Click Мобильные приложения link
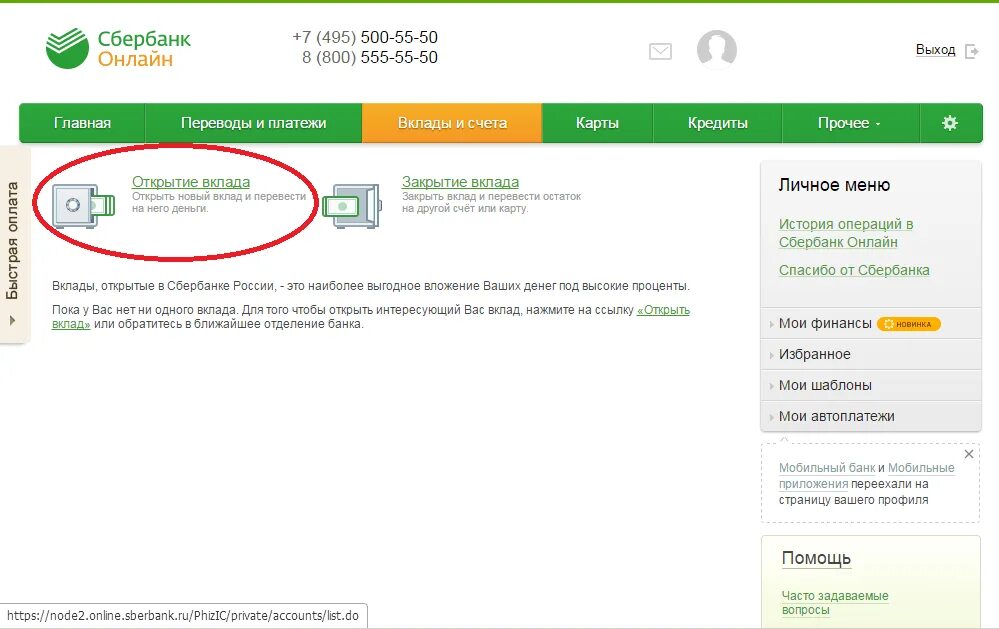The image size is (999, 629). coord(921,468)
